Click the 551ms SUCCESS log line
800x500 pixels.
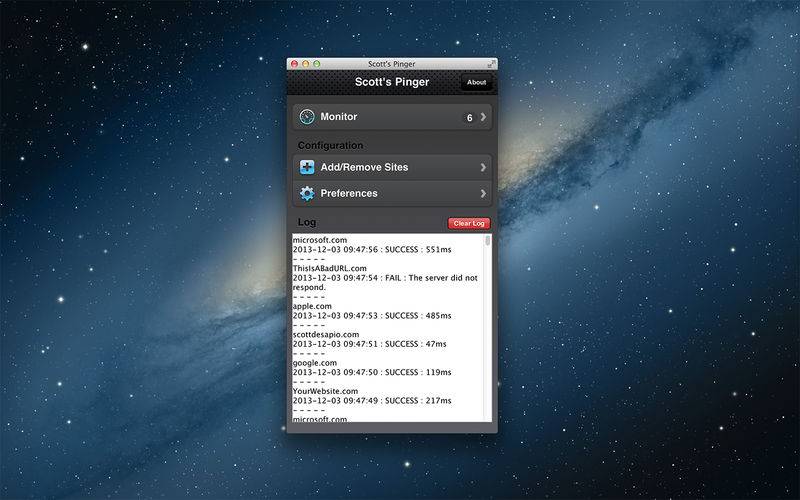click(372, 249)
